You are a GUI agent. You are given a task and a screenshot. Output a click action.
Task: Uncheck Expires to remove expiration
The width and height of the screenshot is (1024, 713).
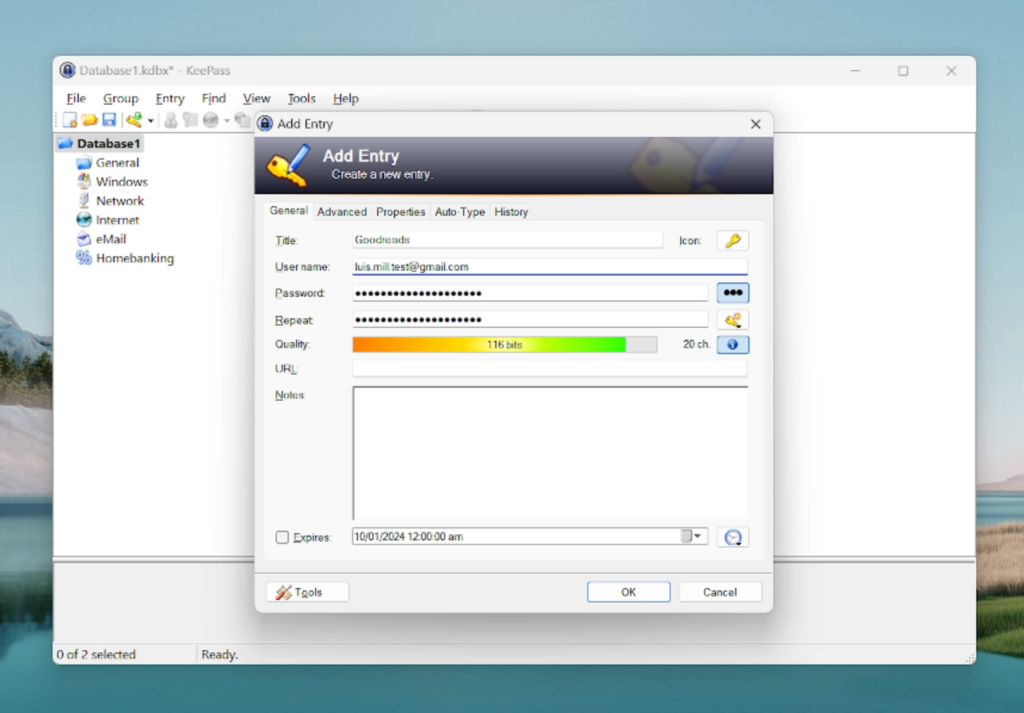pos(282,536)
